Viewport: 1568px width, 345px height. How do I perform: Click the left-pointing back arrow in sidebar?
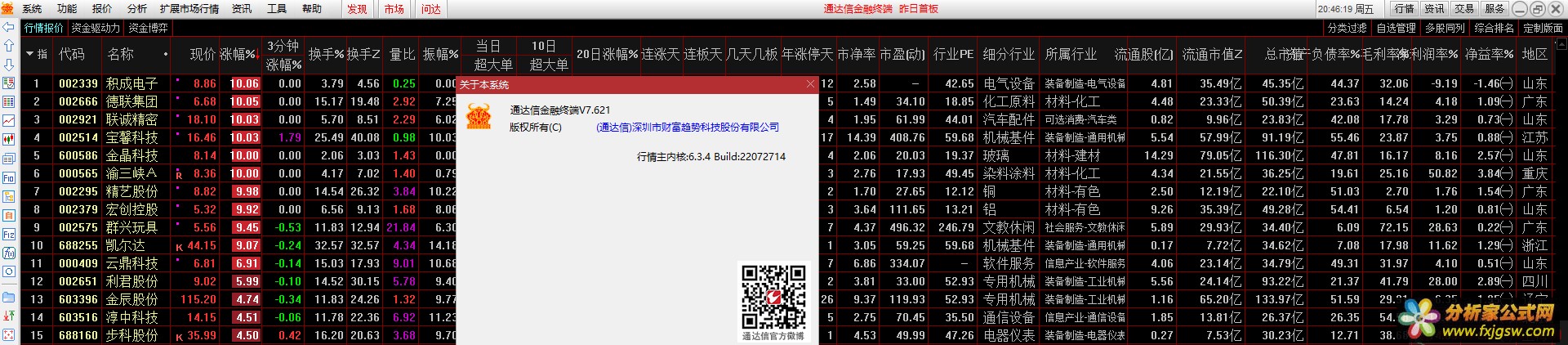click(8, 28)
